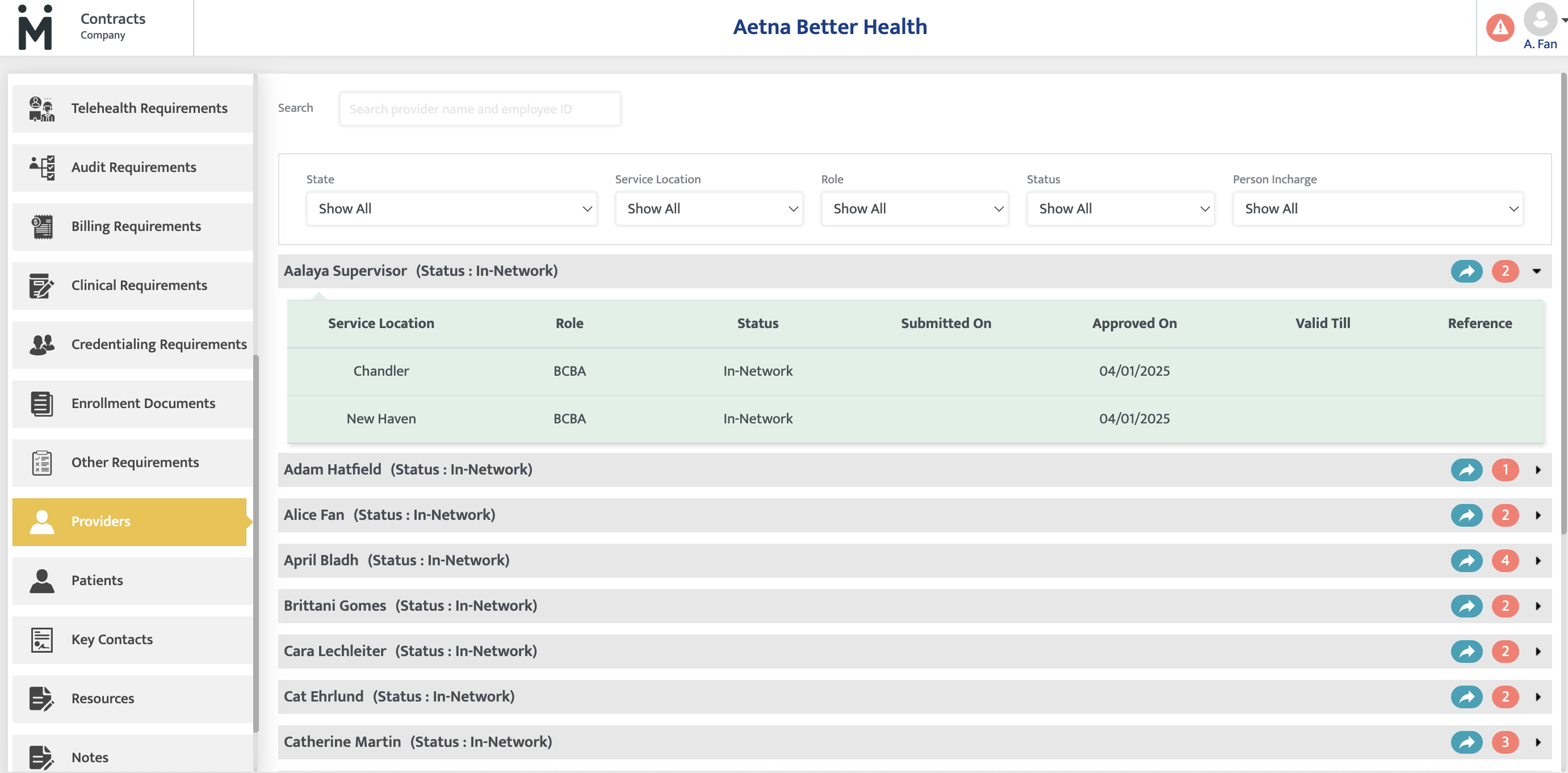Open Clinical Requirements menu item
The width and height of the screenshot is (1568, 773).
(x=132, y=286)
